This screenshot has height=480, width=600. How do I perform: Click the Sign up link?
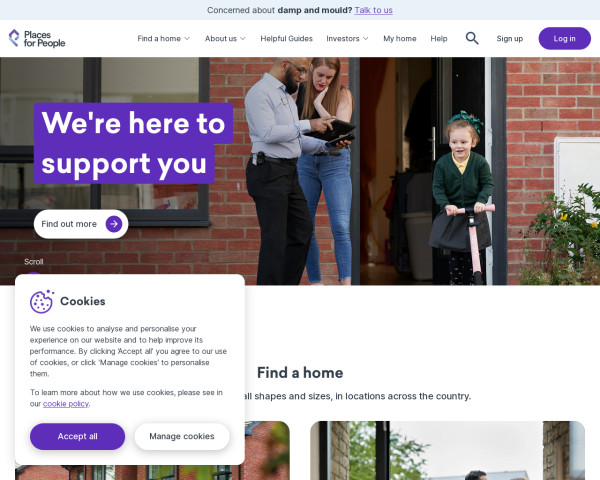coord(509,39)
